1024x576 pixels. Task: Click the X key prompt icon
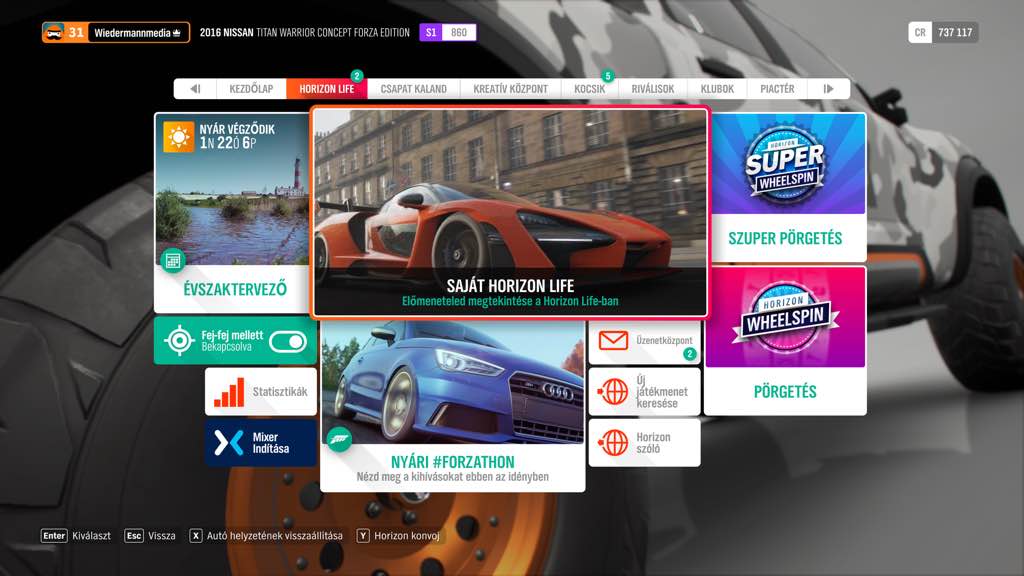click(x=195, y=536)
